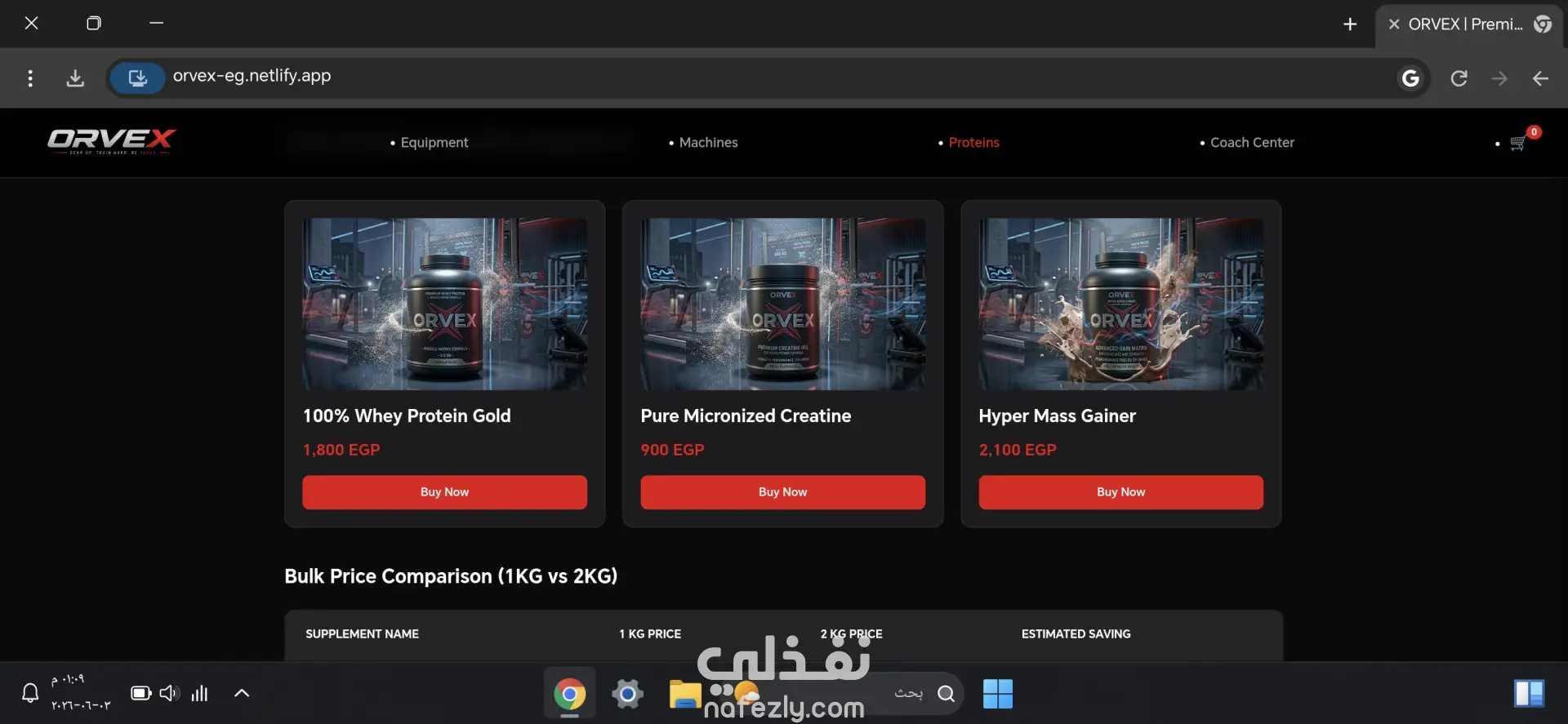Click the 900 EGP price

click(x=672, y=450)
